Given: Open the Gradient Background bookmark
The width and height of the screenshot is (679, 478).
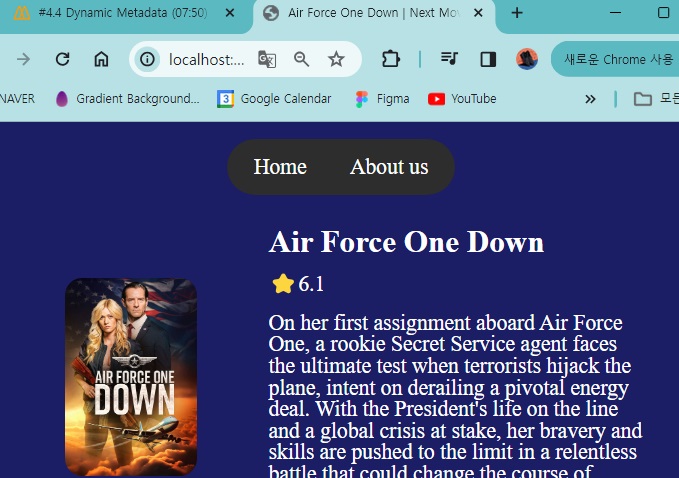Looking at the screenshot, I should pos(128,99).
